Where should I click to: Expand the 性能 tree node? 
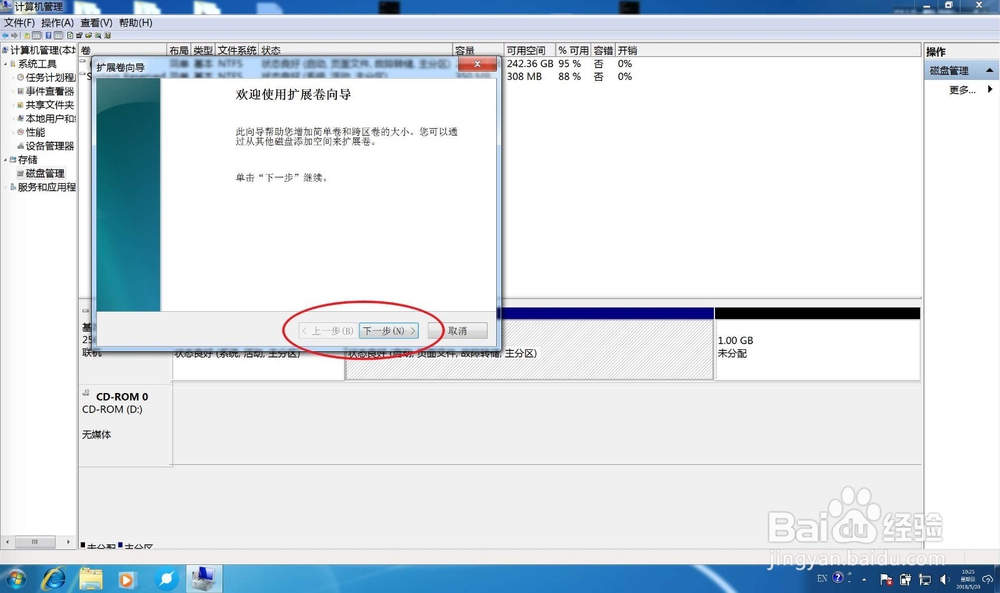pyautogui.click(x=13, y=132)
